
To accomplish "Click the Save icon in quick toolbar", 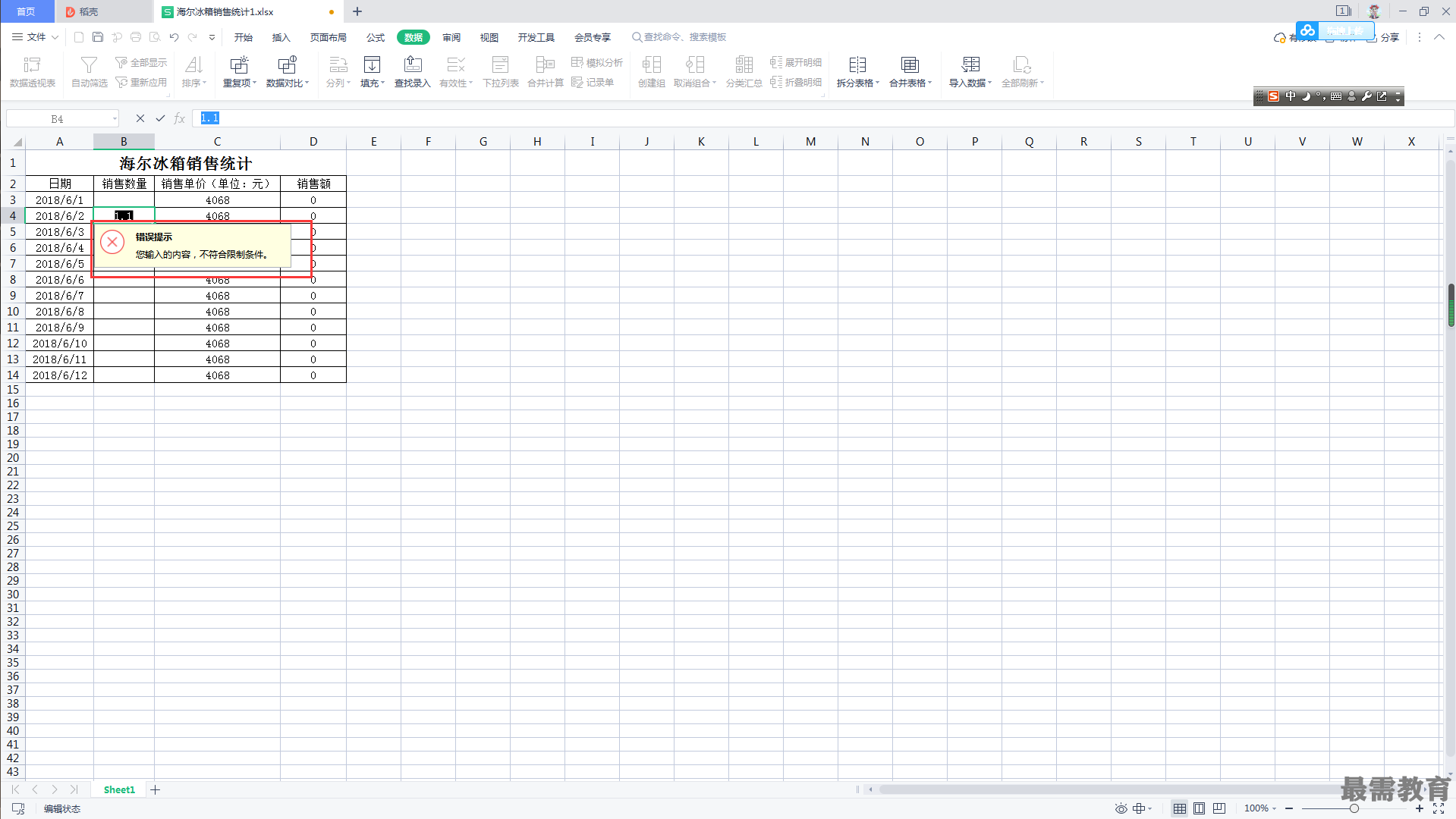I will [98, 36].
